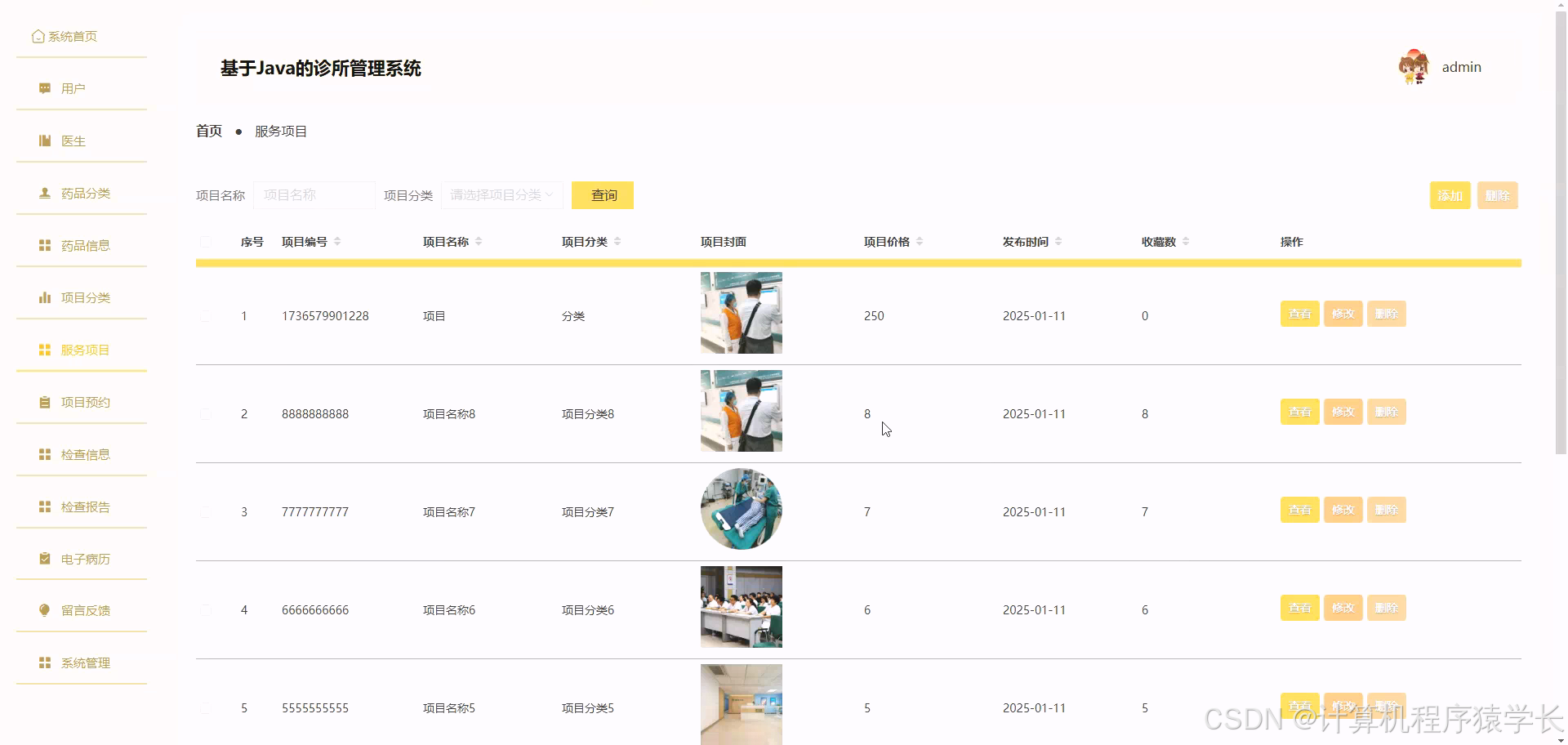
Task: Open the 留言反馈 feedback icon
Action: (44, 611)
